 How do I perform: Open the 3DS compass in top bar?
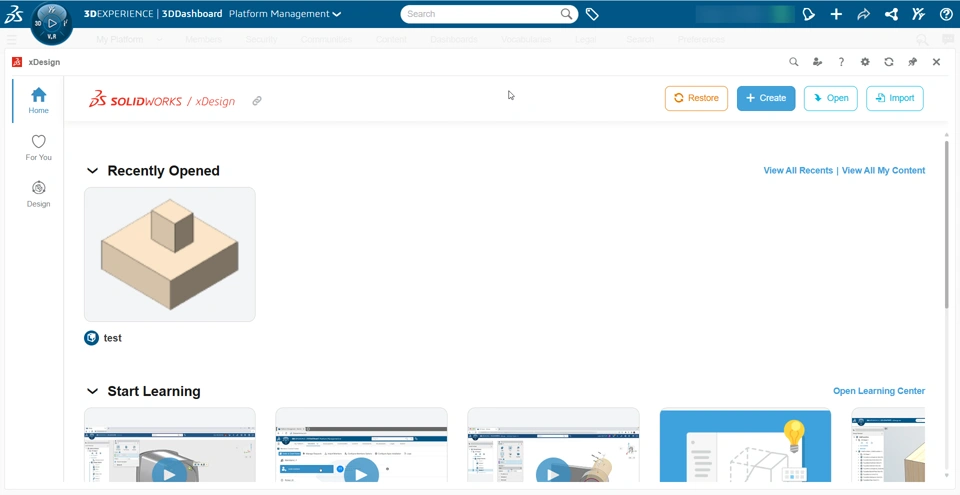[x=51, y=24]
